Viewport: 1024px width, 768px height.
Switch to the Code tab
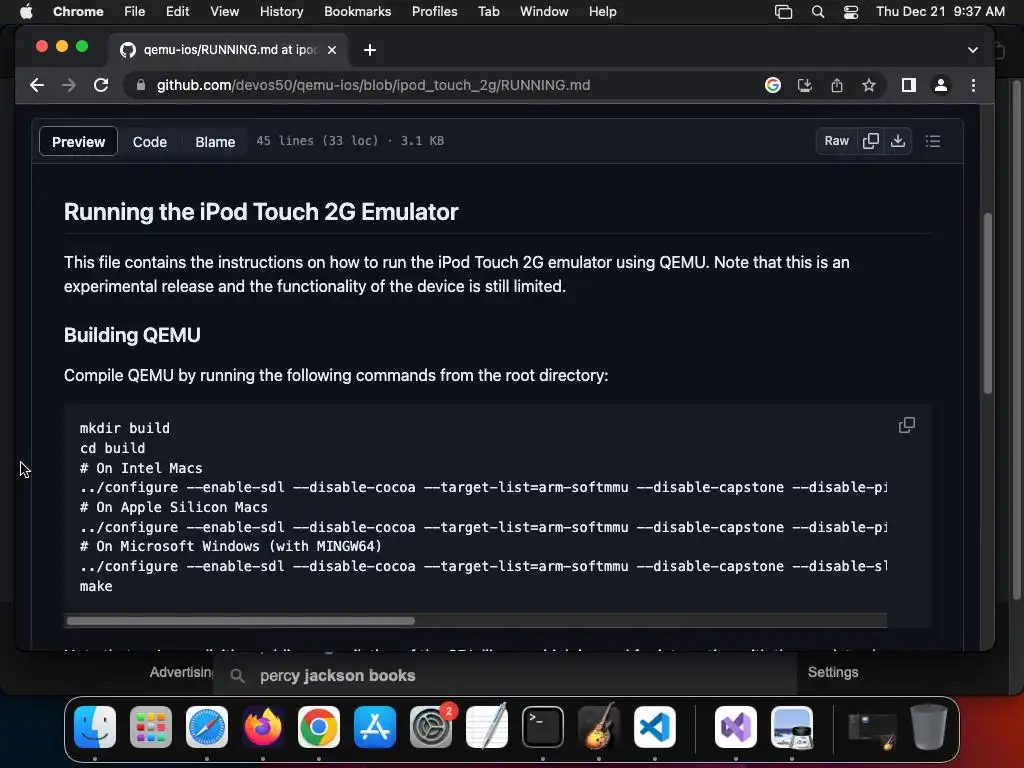click(150, 142)
